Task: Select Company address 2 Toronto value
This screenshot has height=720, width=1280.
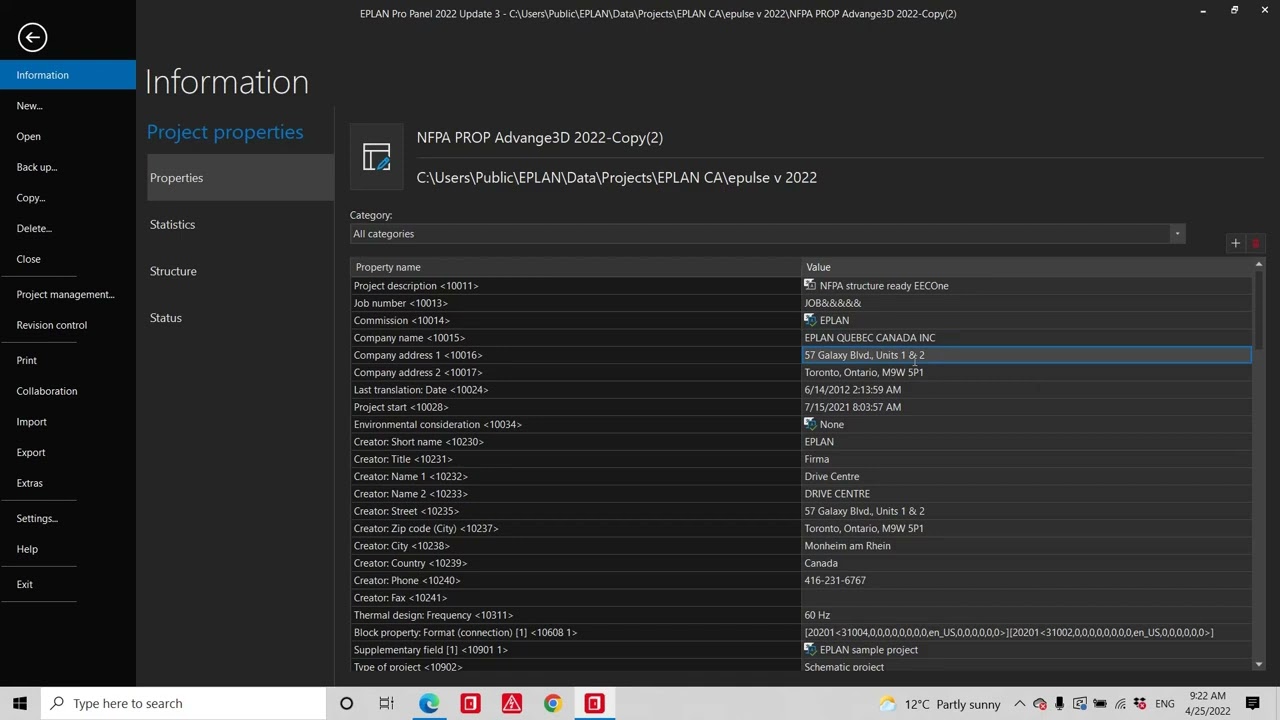Action: (x=864, y=372)
